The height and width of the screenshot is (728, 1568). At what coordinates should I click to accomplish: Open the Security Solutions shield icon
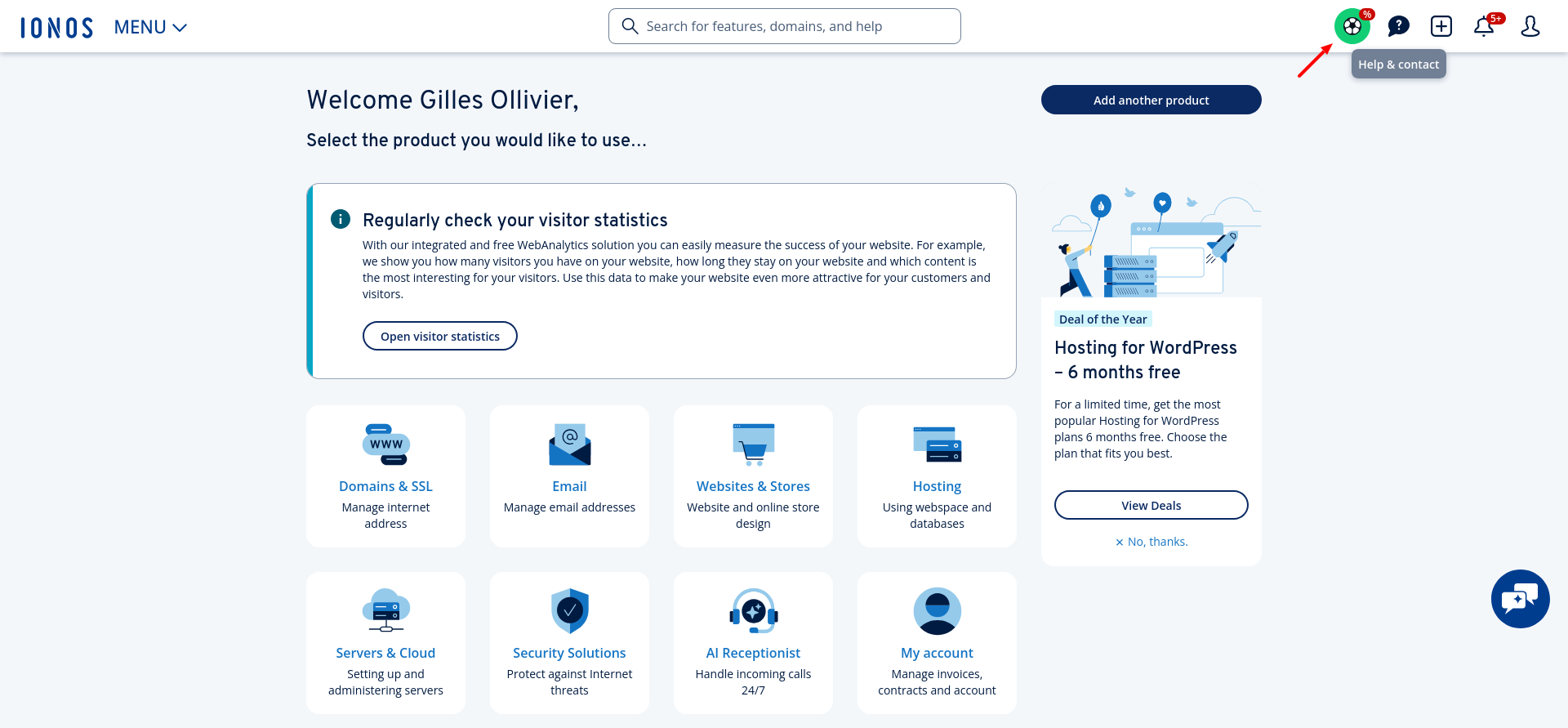569,610
